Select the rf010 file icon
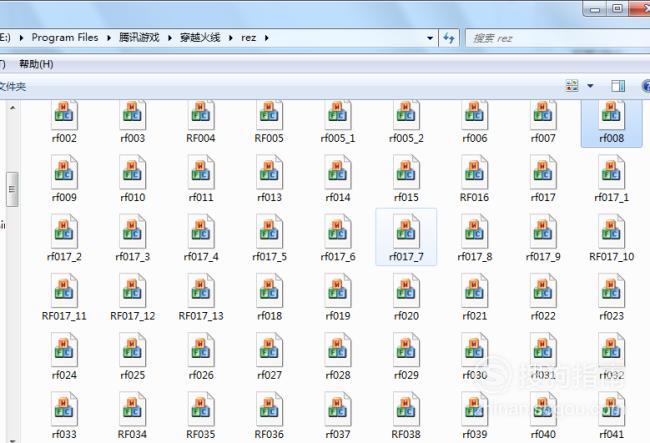 (133, 172)
